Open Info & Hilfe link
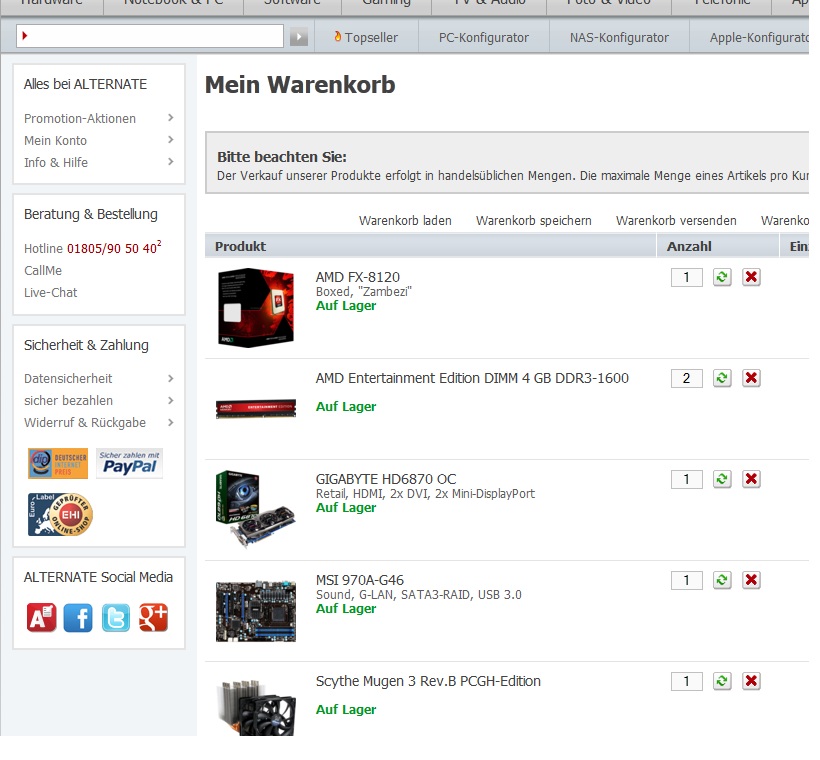The image size is (820, 760). coord(56,163)
